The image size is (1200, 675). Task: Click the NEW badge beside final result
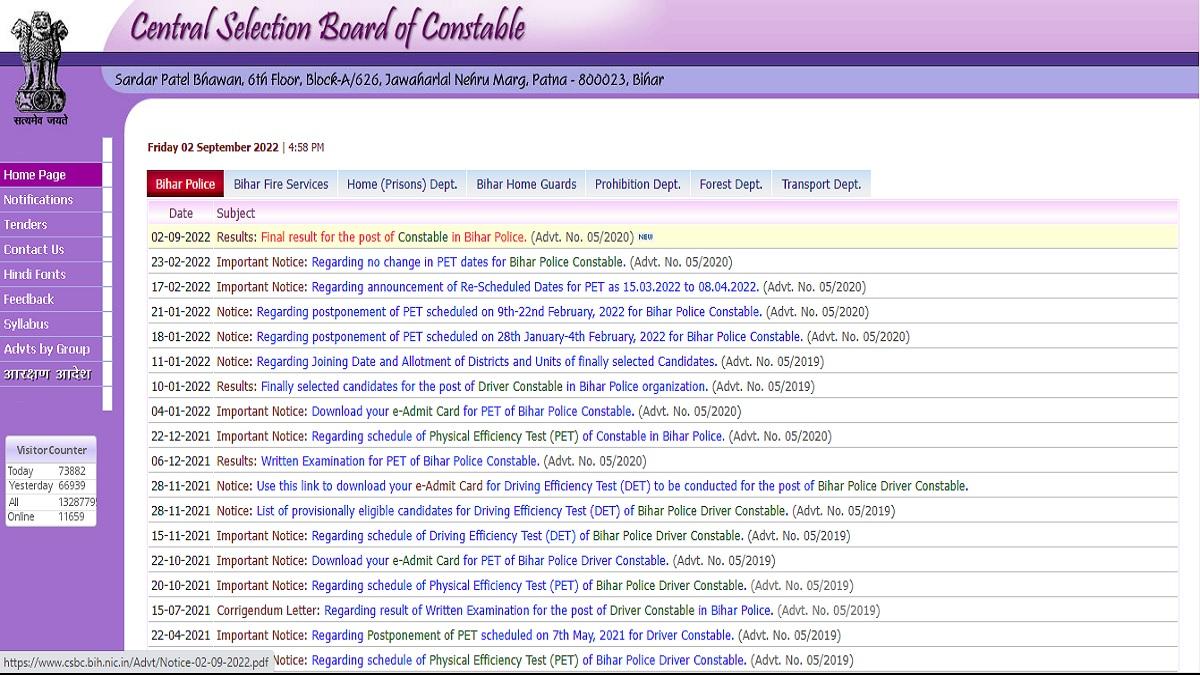(646, 237)
